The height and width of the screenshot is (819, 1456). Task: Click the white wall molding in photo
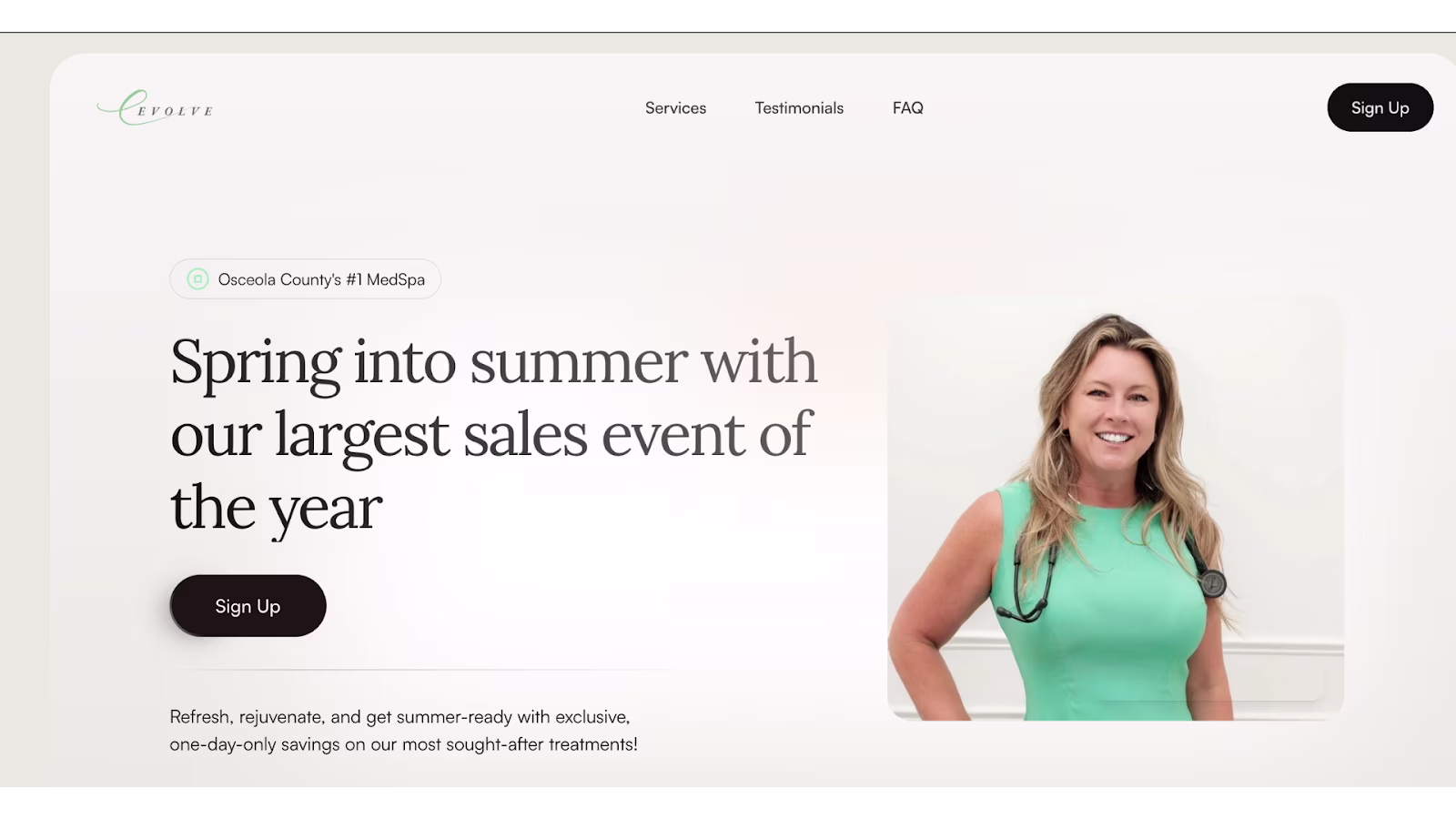pos(1283,648)
